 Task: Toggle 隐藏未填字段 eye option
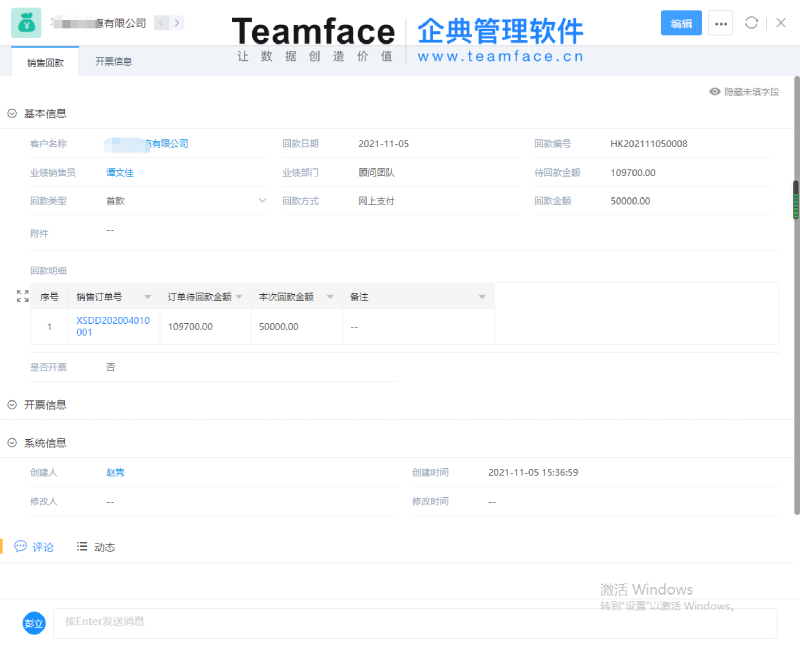tap(744, 92)
